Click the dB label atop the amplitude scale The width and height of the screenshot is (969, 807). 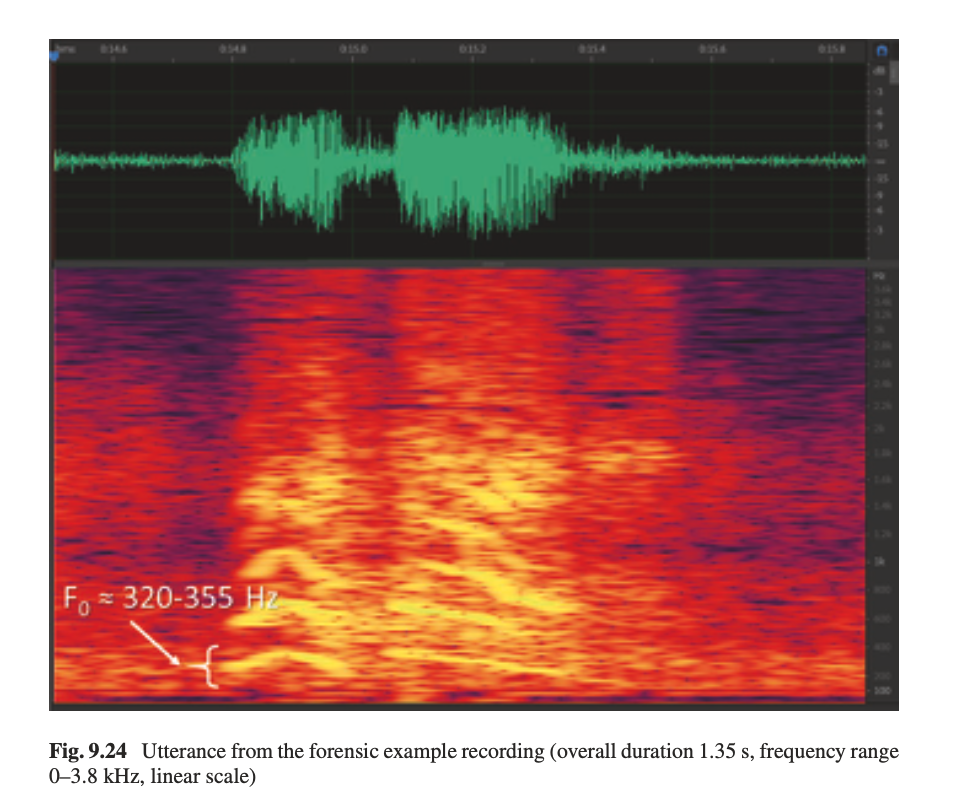click(881, 69)
